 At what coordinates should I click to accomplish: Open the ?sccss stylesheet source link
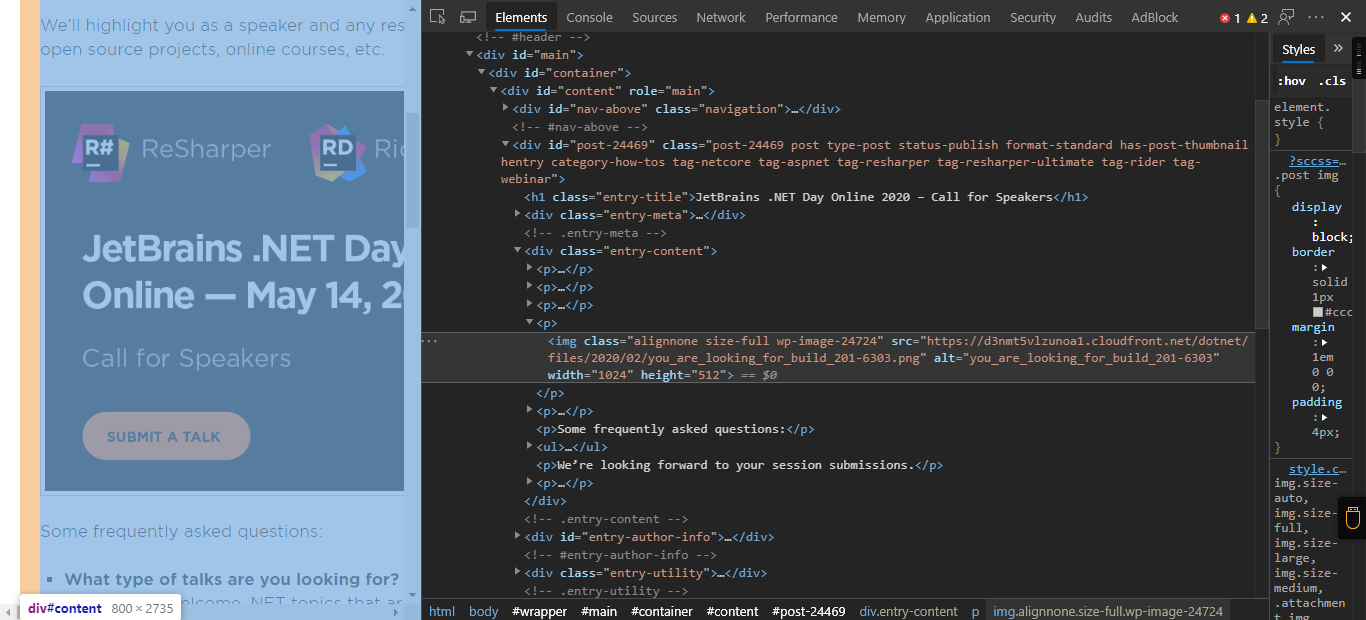[1317, 160]
